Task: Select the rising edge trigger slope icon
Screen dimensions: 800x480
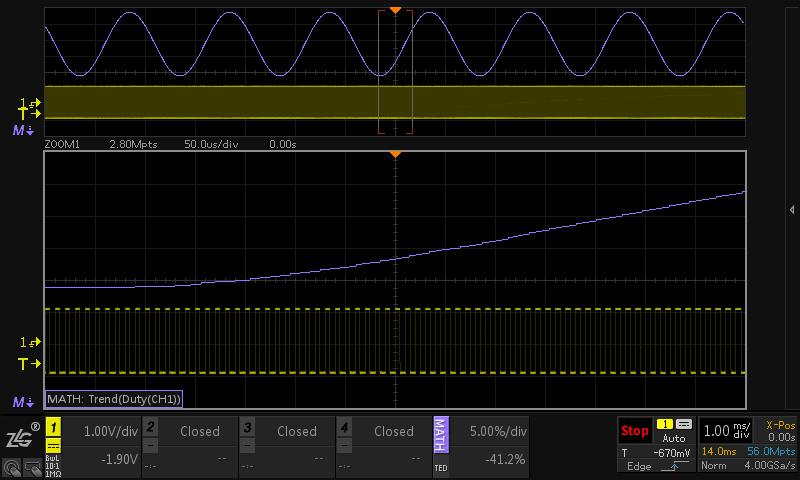Action: [x=673, y=466]
